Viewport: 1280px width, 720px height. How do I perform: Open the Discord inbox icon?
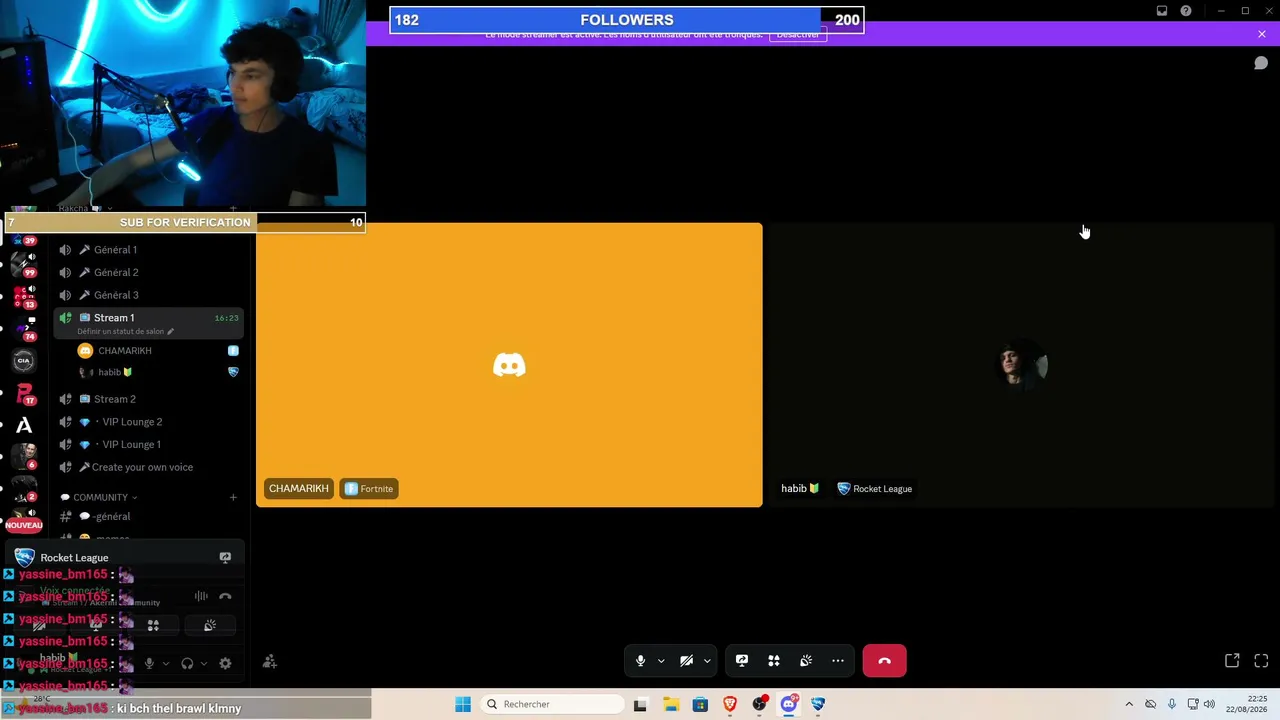pyautogui.click(x=1162, y=11)
